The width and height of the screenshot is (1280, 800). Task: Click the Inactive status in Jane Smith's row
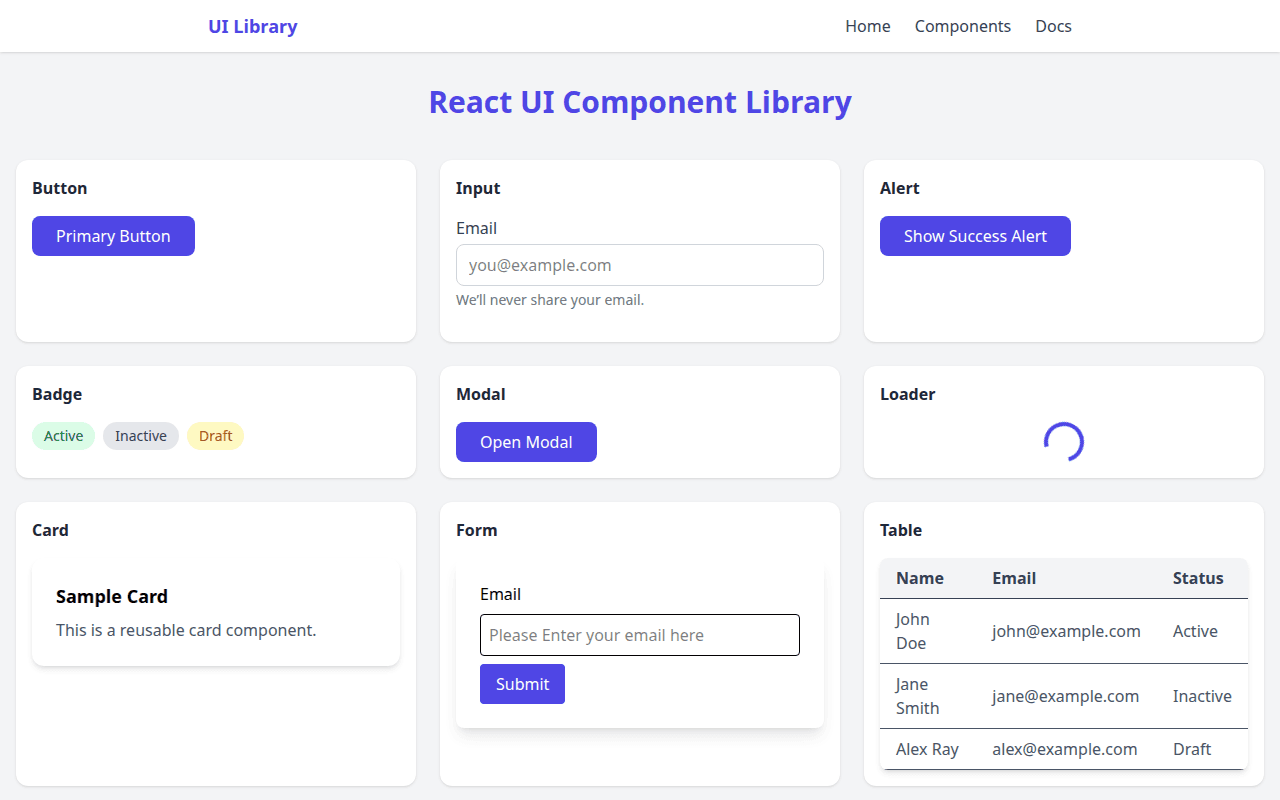tap(1202, 696)
